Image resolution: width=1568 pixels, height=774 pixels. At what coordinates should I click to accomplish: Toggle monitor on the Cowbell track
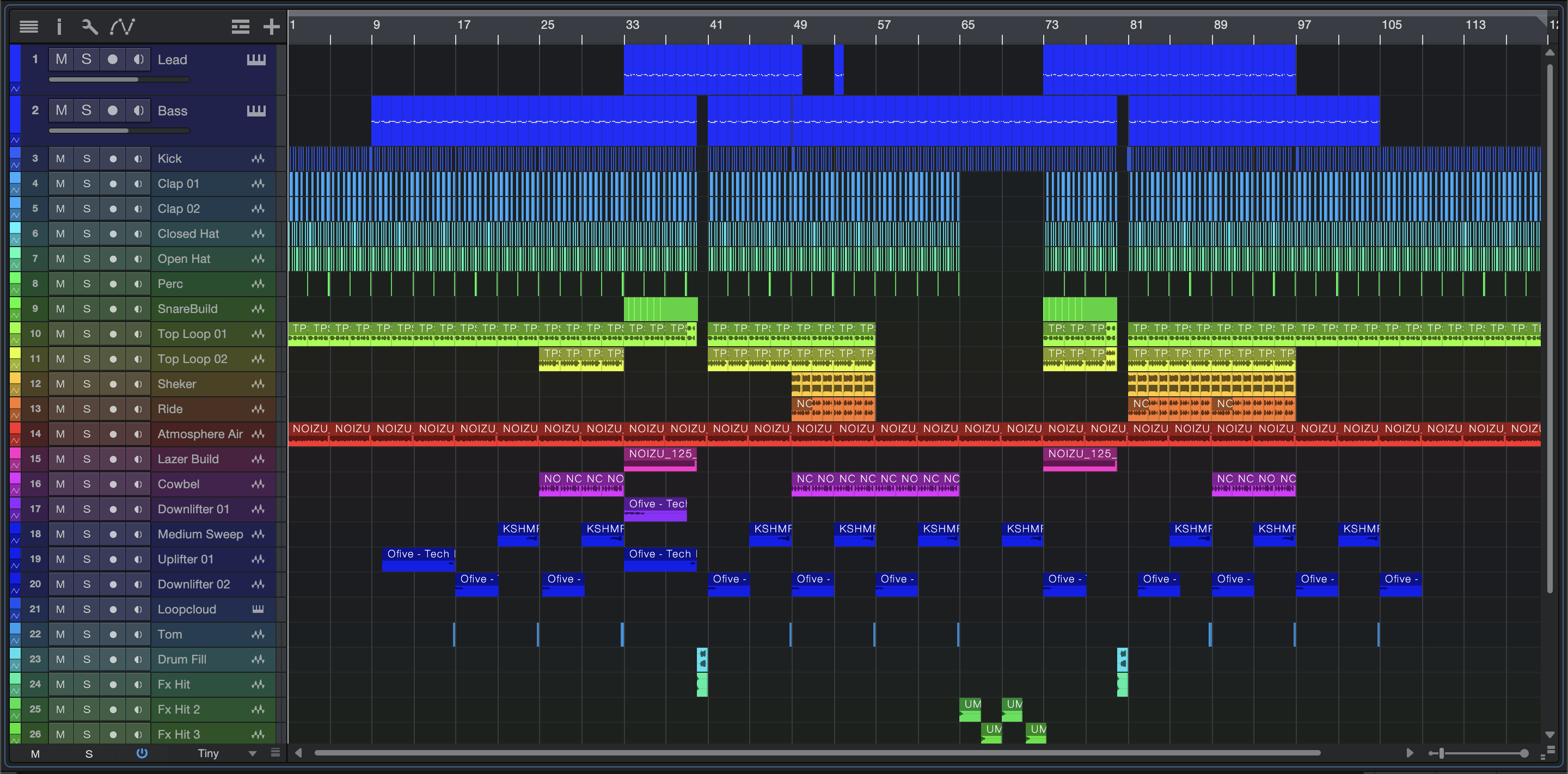[x=138, y=484]
